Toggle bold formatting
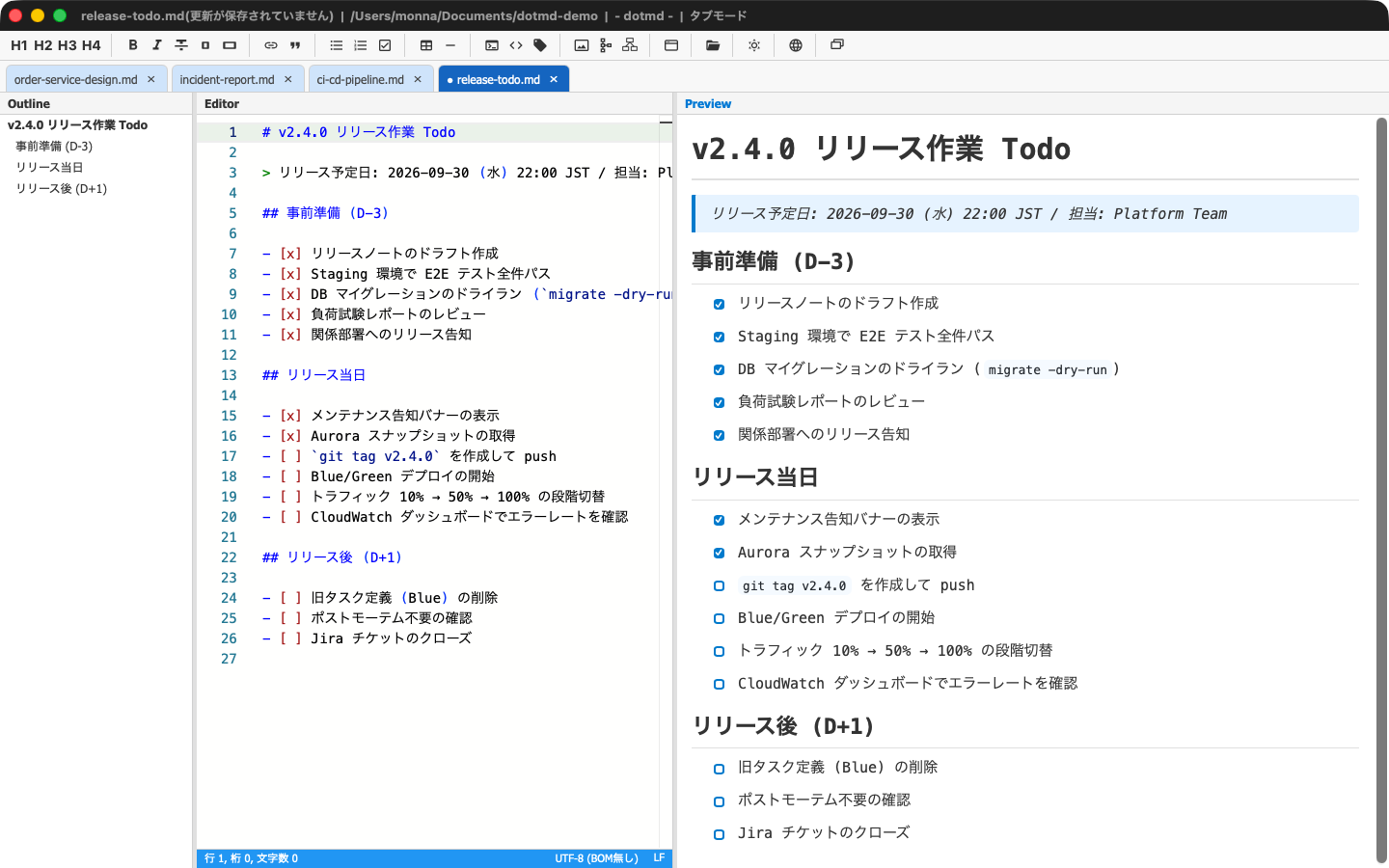Viewport: 1389px width, 868px height. tap(133, 45)
